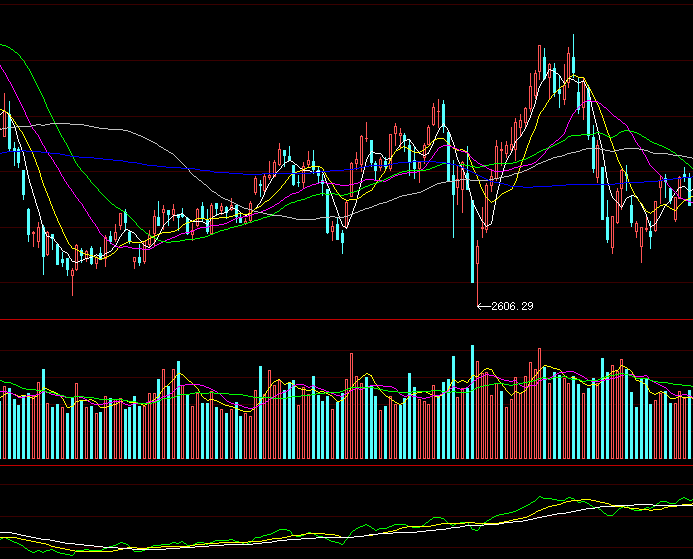This screenshot has height=559, width=693.
Task: Click the divider between price and volume panels
Action: pos(346,320)
